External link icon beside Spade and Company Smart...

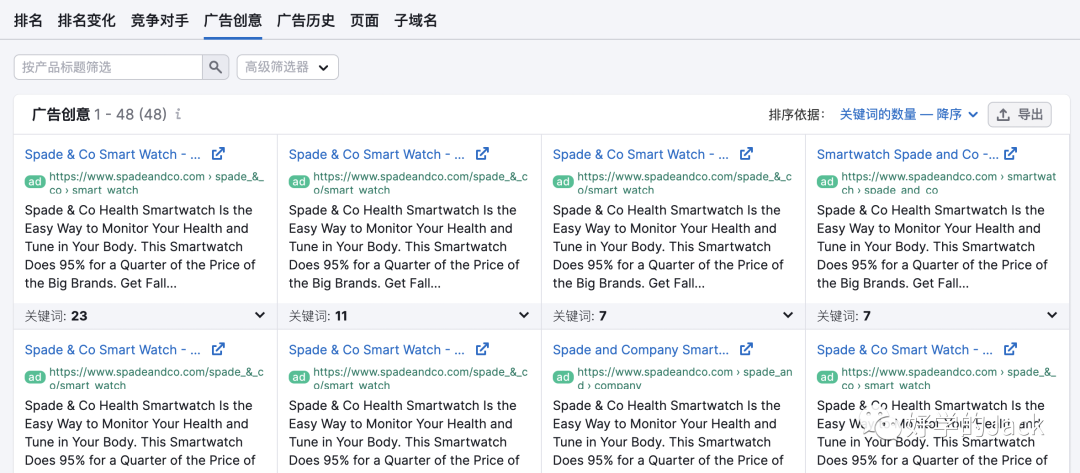click(747, 349)
